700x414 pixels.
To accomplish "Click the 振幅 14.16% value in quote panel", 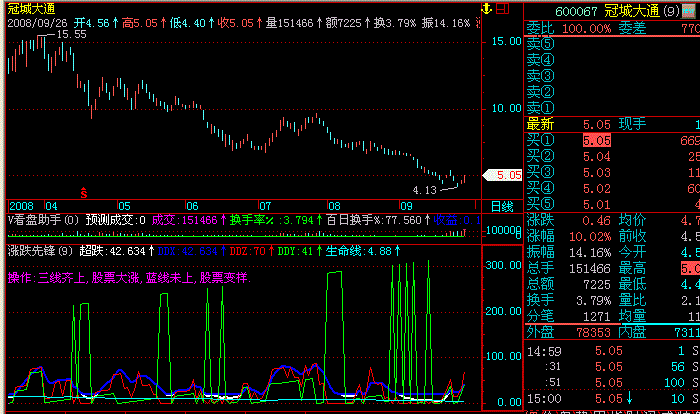I will point(590,253).
